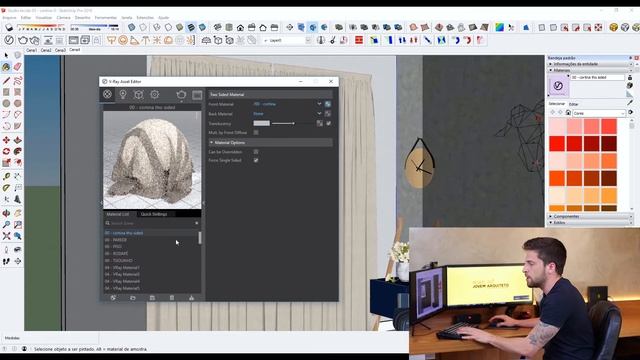
Task: Click the eyedropper sample paint icon
Action: pyautogui.click(x=630, y=102)
